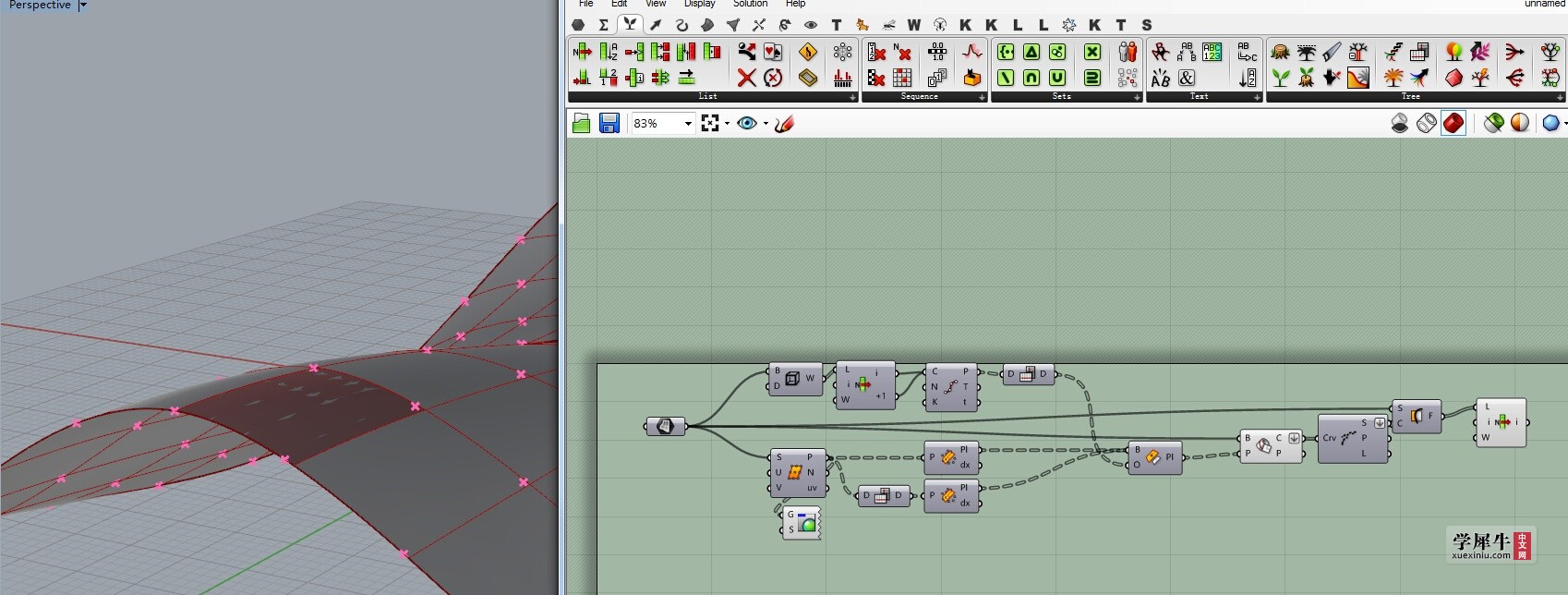Activate the red pencil sketch tool
The width and height of the screenshot is (1568, 595).
(784, 123)
